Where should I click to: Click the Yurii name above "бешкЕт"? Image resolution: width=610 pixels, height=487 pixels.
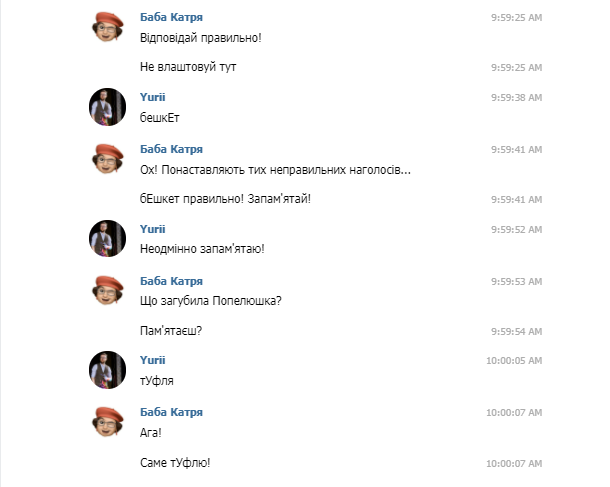(x=152, y=97)
